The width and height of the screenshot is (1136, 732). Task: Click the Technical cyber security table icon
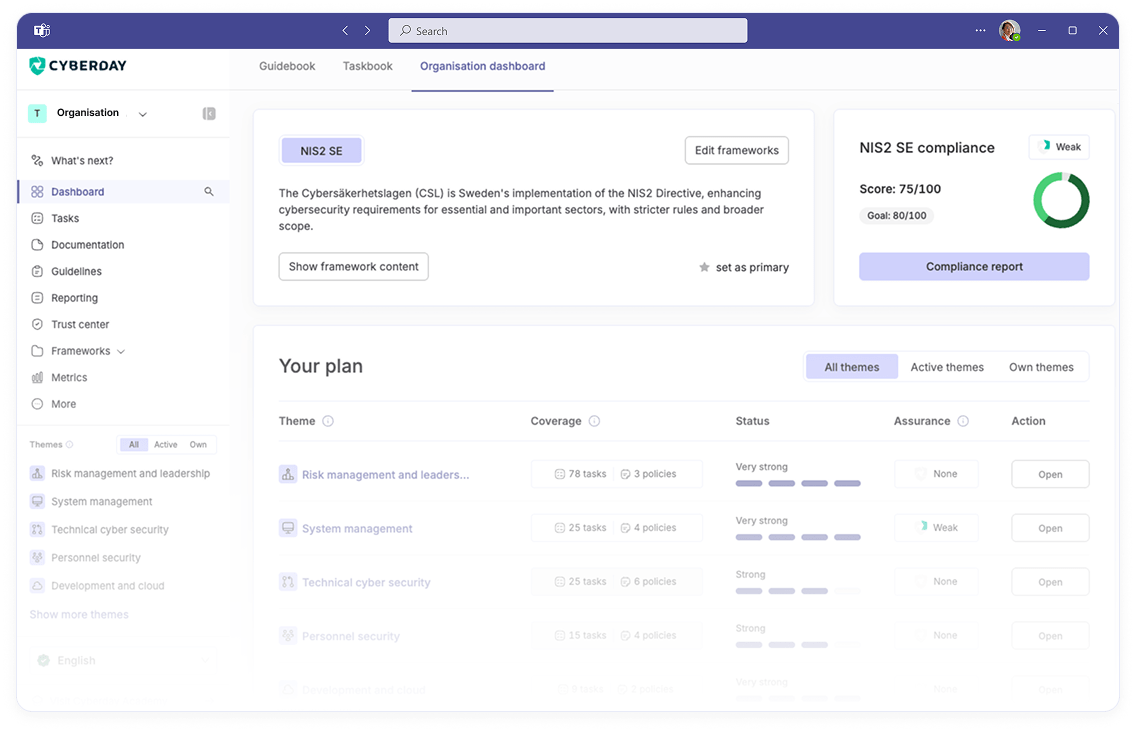[288, 581]
